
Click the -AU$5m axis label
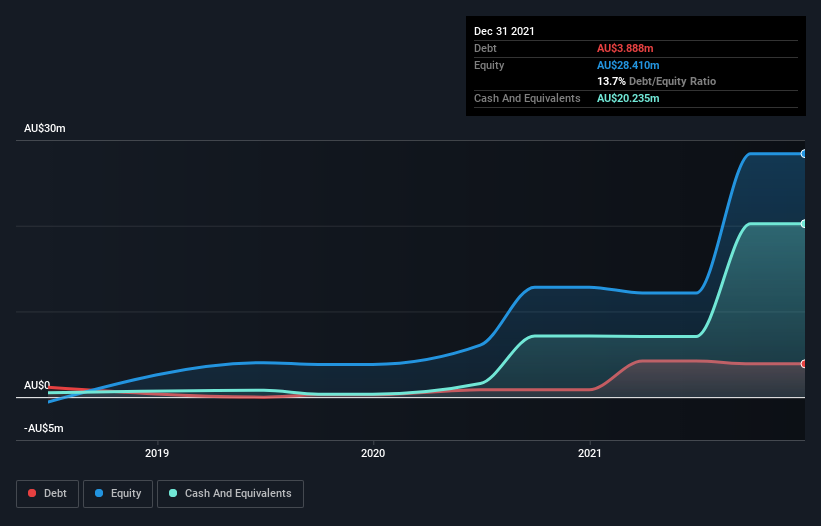[43, 428]
